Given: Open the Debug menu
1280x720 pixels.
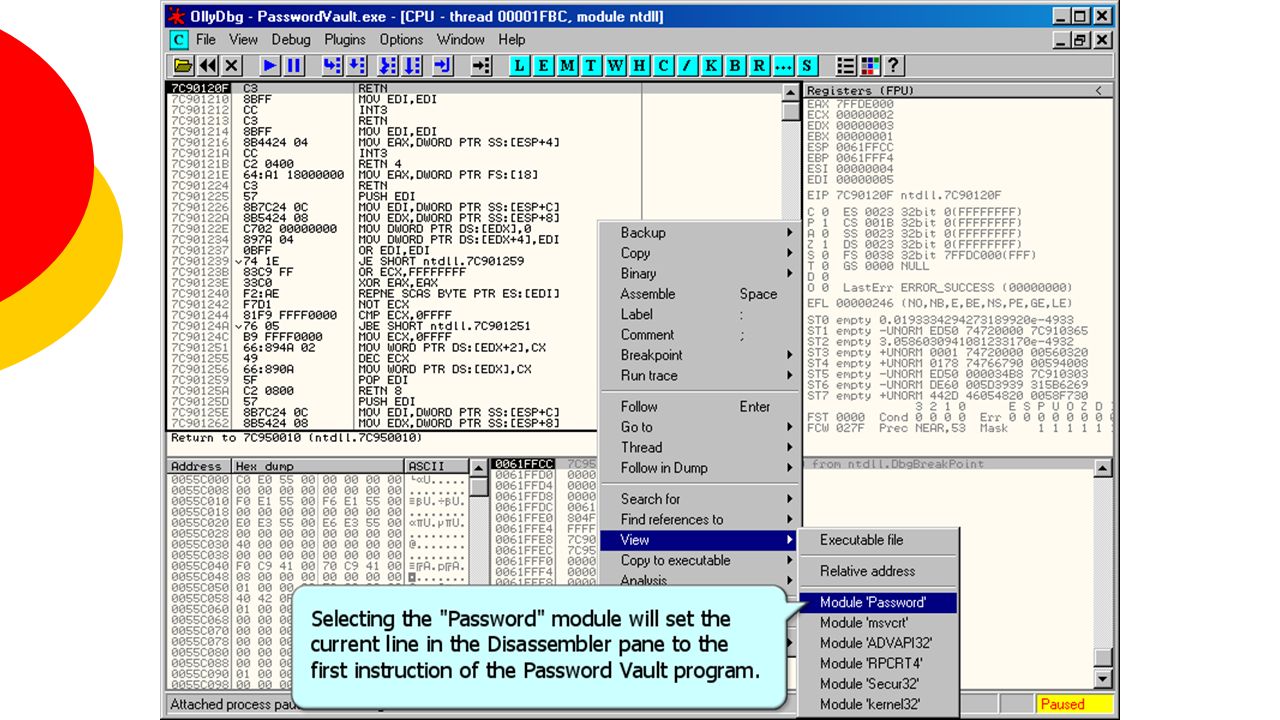Looking at the screenshot, I should (291, 40).
